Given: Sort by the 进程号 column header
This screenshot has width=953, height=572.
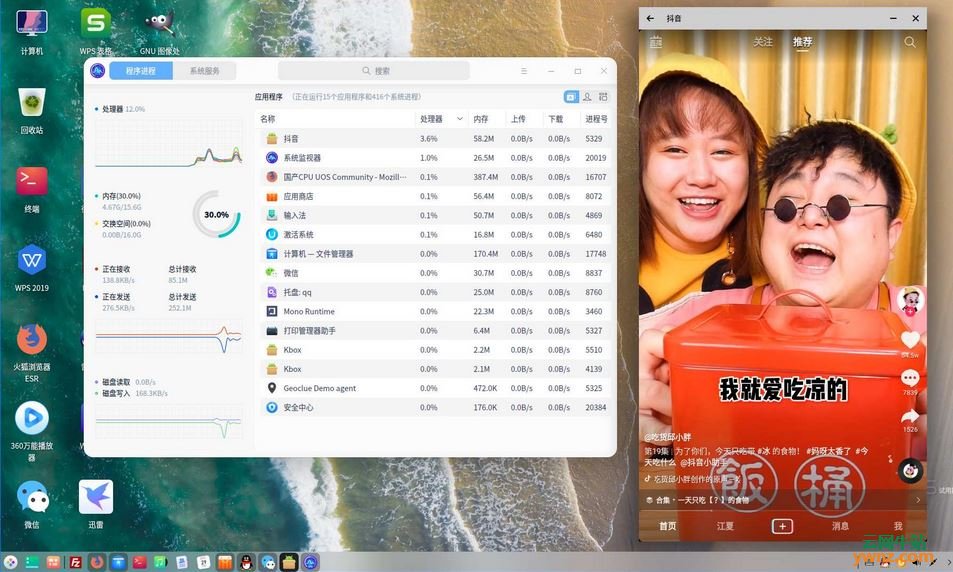Looking at the screenshot, I should pos(596,119).
